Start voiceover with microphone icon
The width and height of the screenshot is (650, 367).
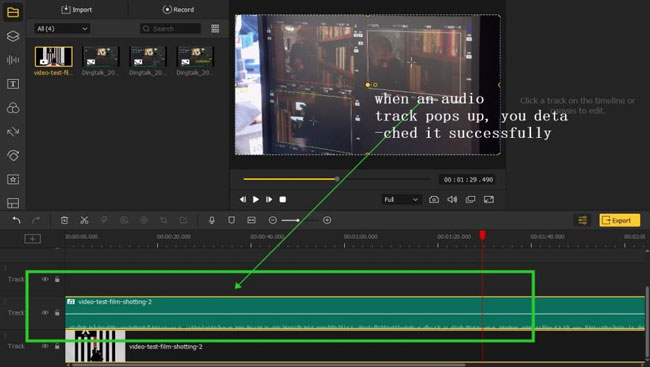tap(212, 220)
